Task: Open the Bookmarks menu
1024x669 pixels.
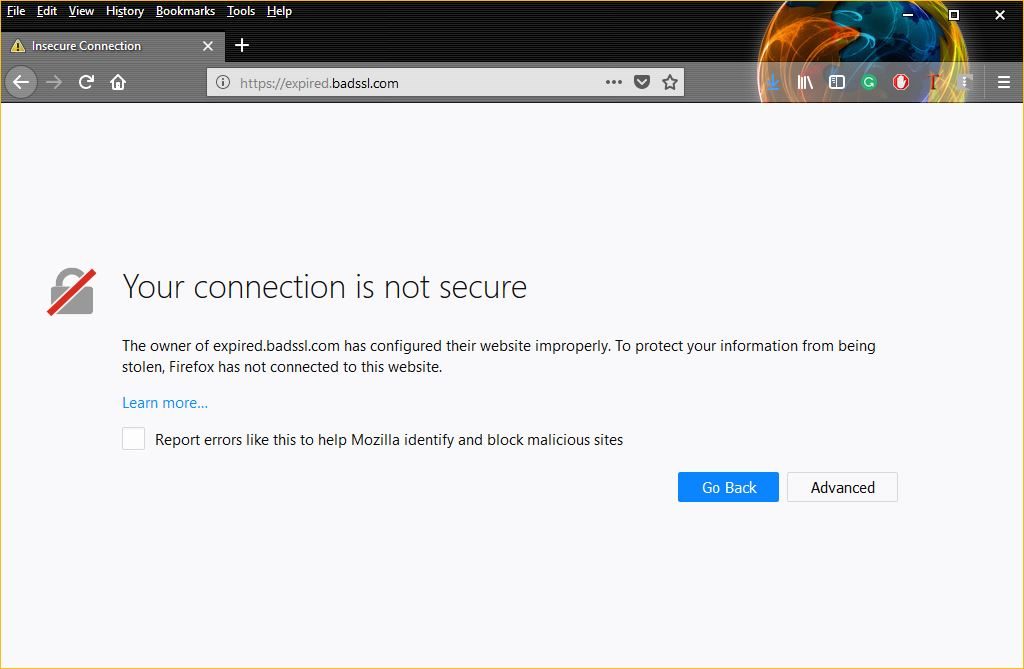Action: [x=185, y=11]
